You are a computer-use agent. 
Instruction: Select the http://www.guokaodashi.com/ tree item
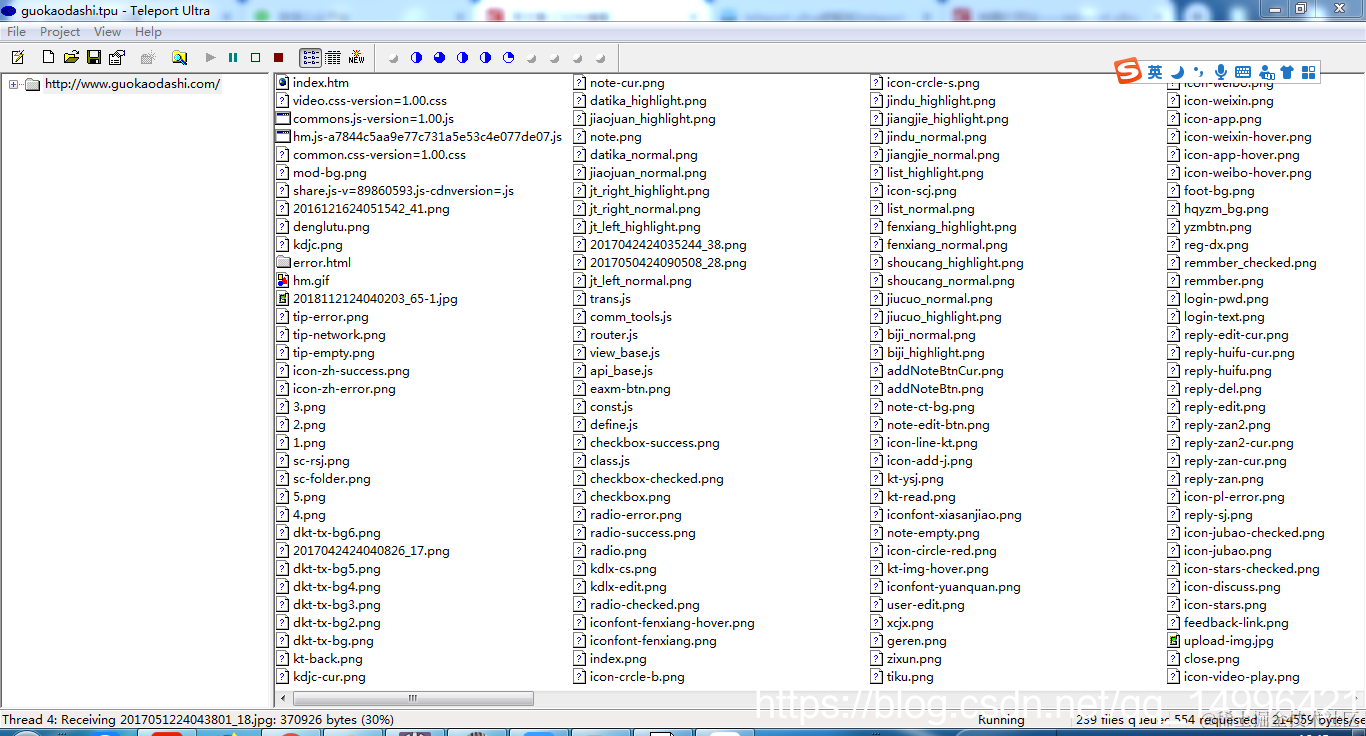pos(132,84)
